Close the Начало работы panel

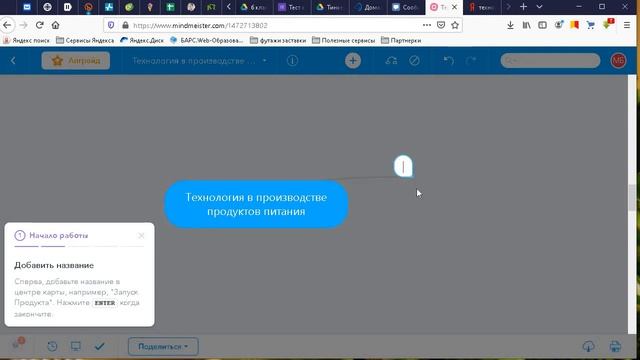point(141,236)
